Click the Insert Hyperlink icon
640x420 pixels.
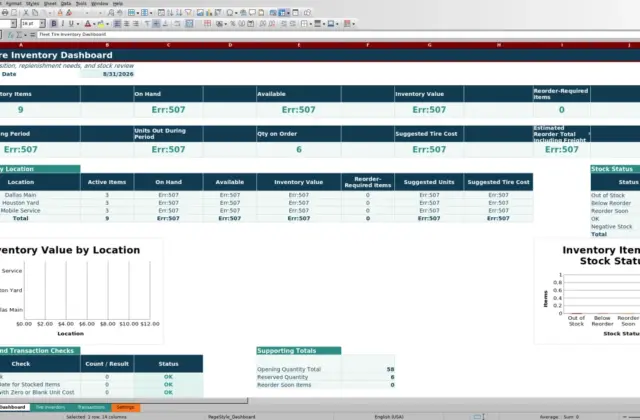click(243, 13)
